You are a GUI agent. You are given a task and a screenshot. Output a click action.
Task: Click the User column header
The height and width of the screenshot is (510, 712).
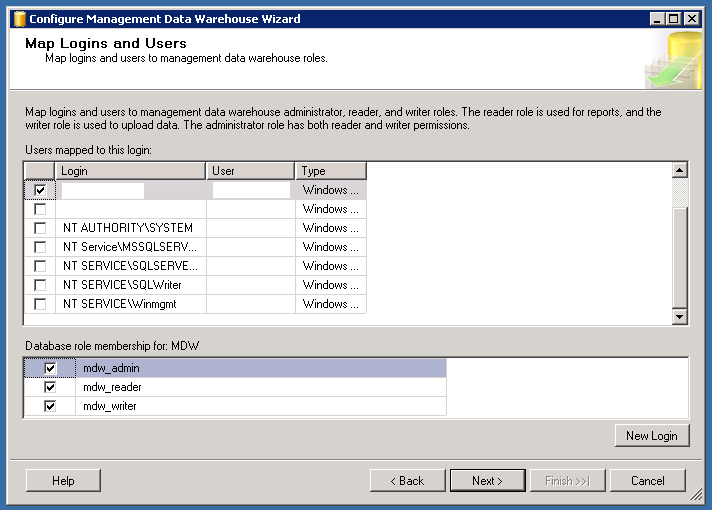(250, 171)
